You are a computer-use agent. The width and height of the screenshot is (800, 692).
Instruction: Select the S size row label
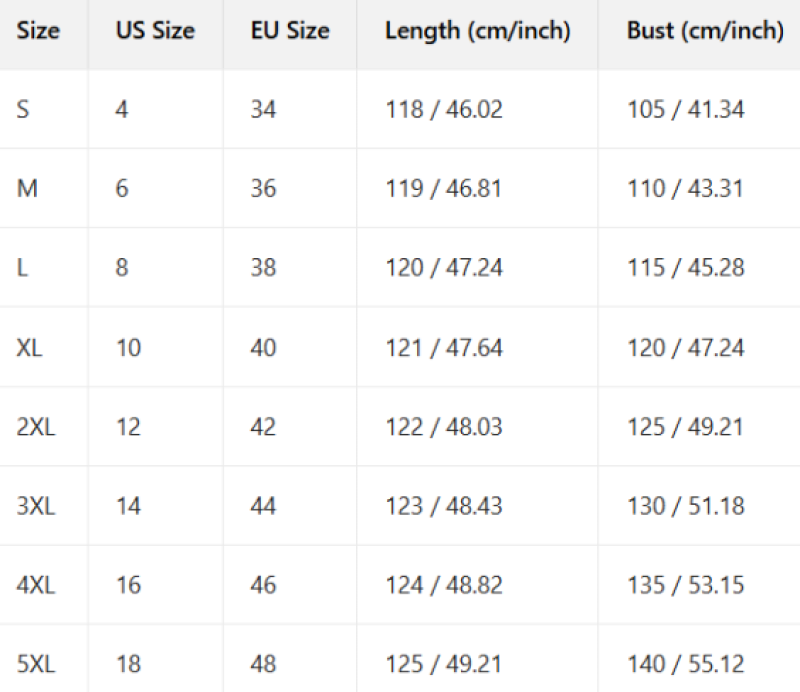point(23,109)
